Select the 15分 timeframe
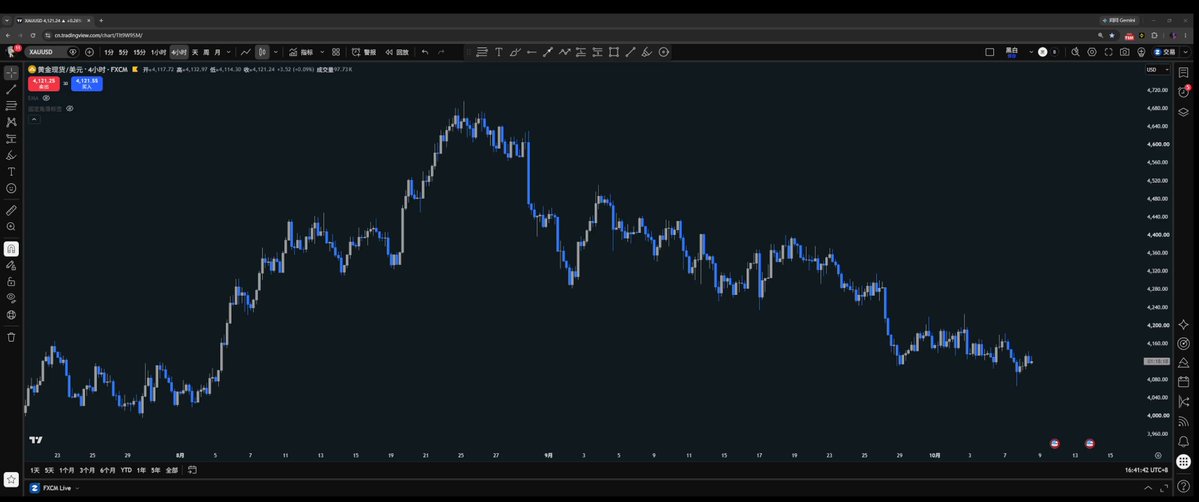1199x502 pixels. click(139, 52)
